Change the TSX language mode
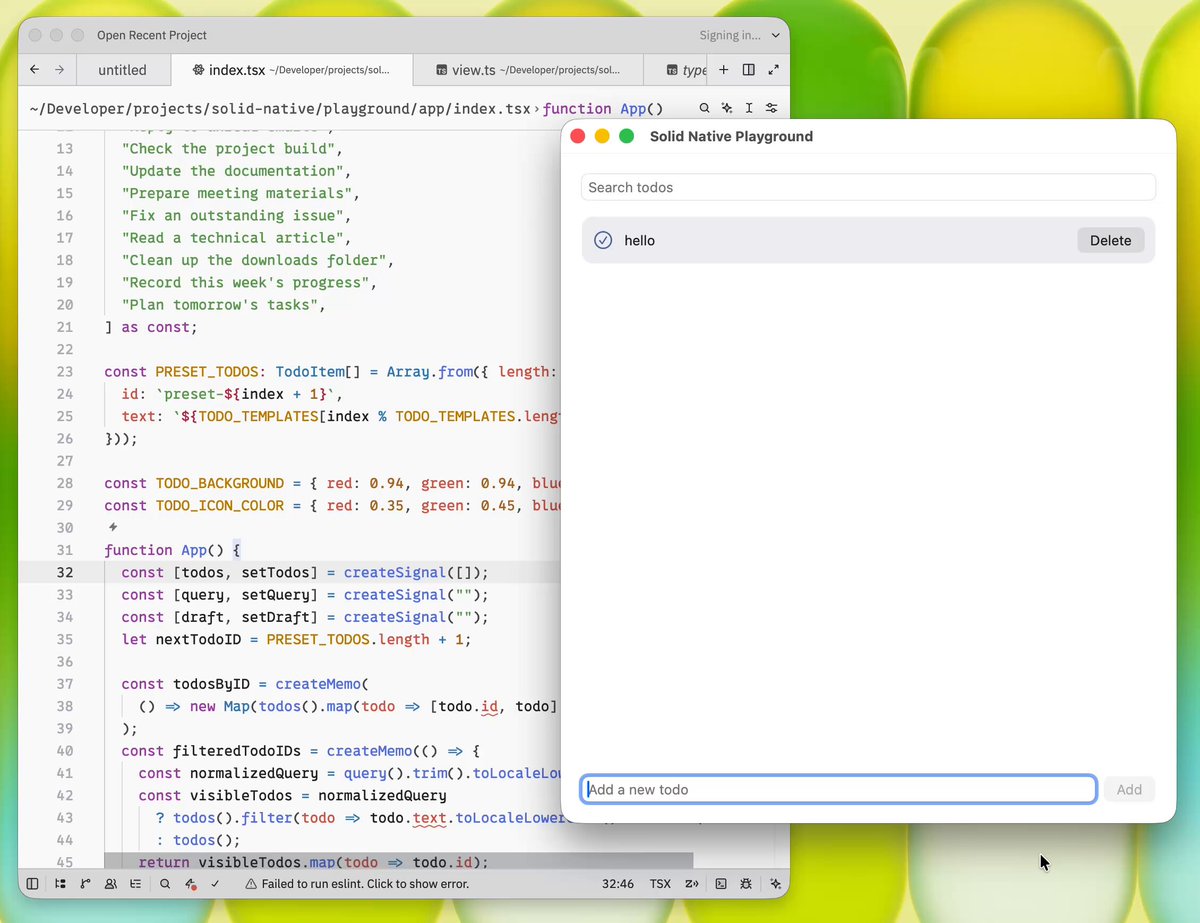 tap(660, 884)
